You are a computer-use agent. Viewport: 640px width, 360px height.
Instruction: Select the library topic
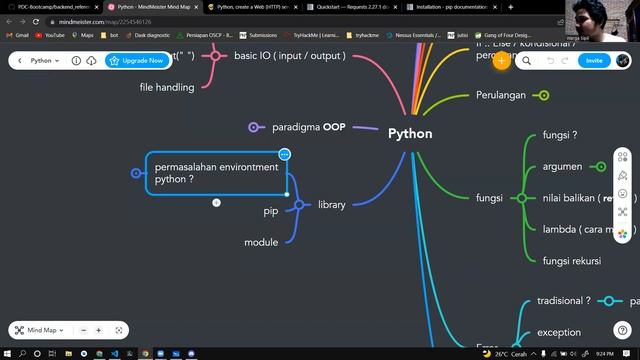point(331,204)
